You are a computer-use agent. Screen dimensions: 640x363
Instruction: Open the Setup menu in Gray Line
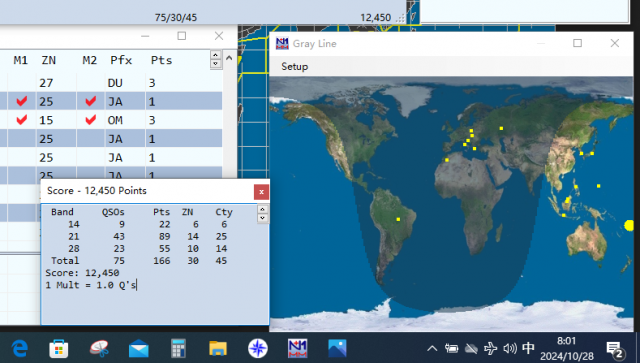[x=294, y=67]
